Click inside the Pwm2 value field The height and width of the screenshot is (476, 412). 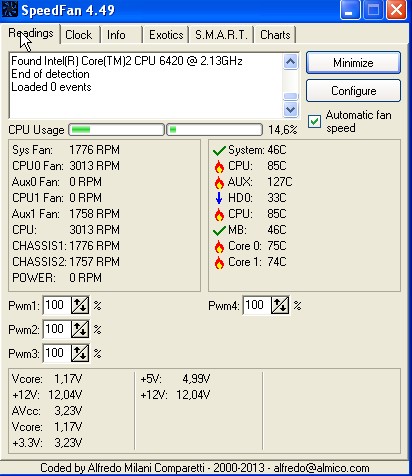coord(57,329)
